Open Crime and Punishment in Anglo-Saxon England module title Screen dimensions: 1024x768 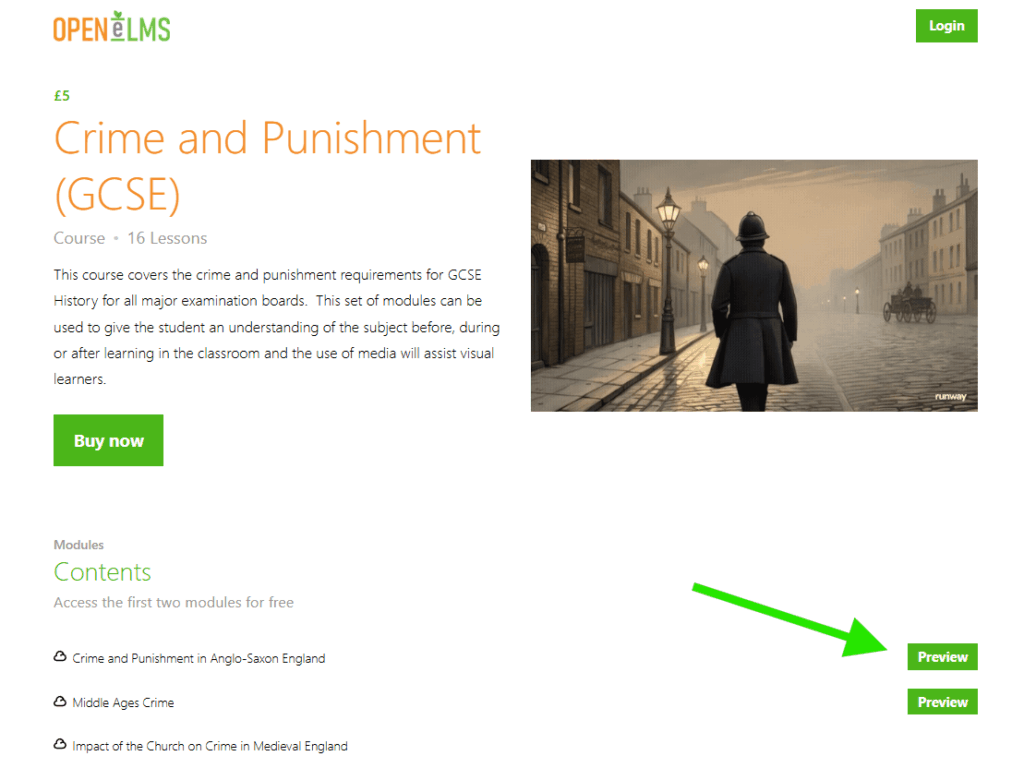click(199, 658)
